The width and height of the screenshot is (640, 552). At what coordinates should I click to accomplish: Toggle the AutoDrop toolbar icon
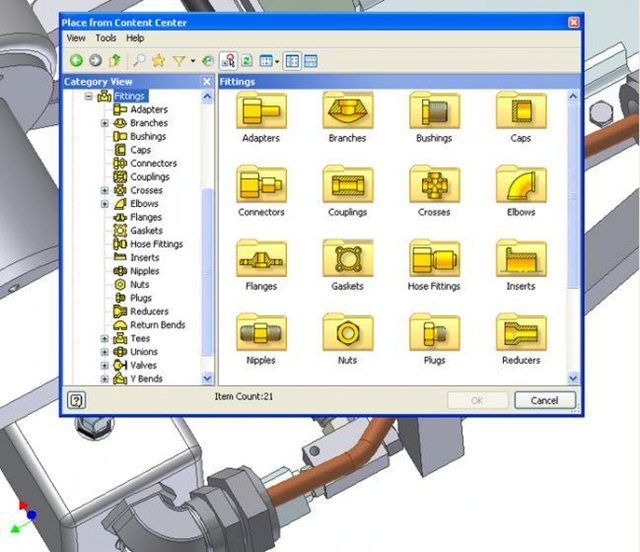point(229,61)
